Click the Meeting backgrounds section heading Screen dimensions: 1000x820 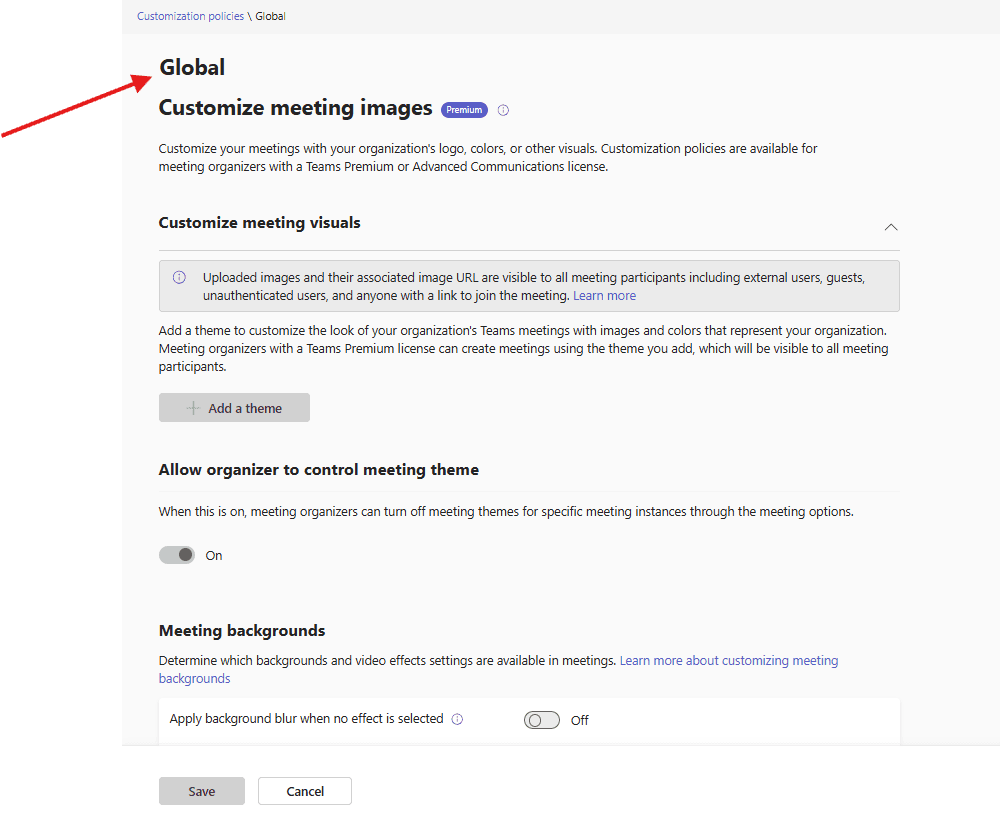242,631
